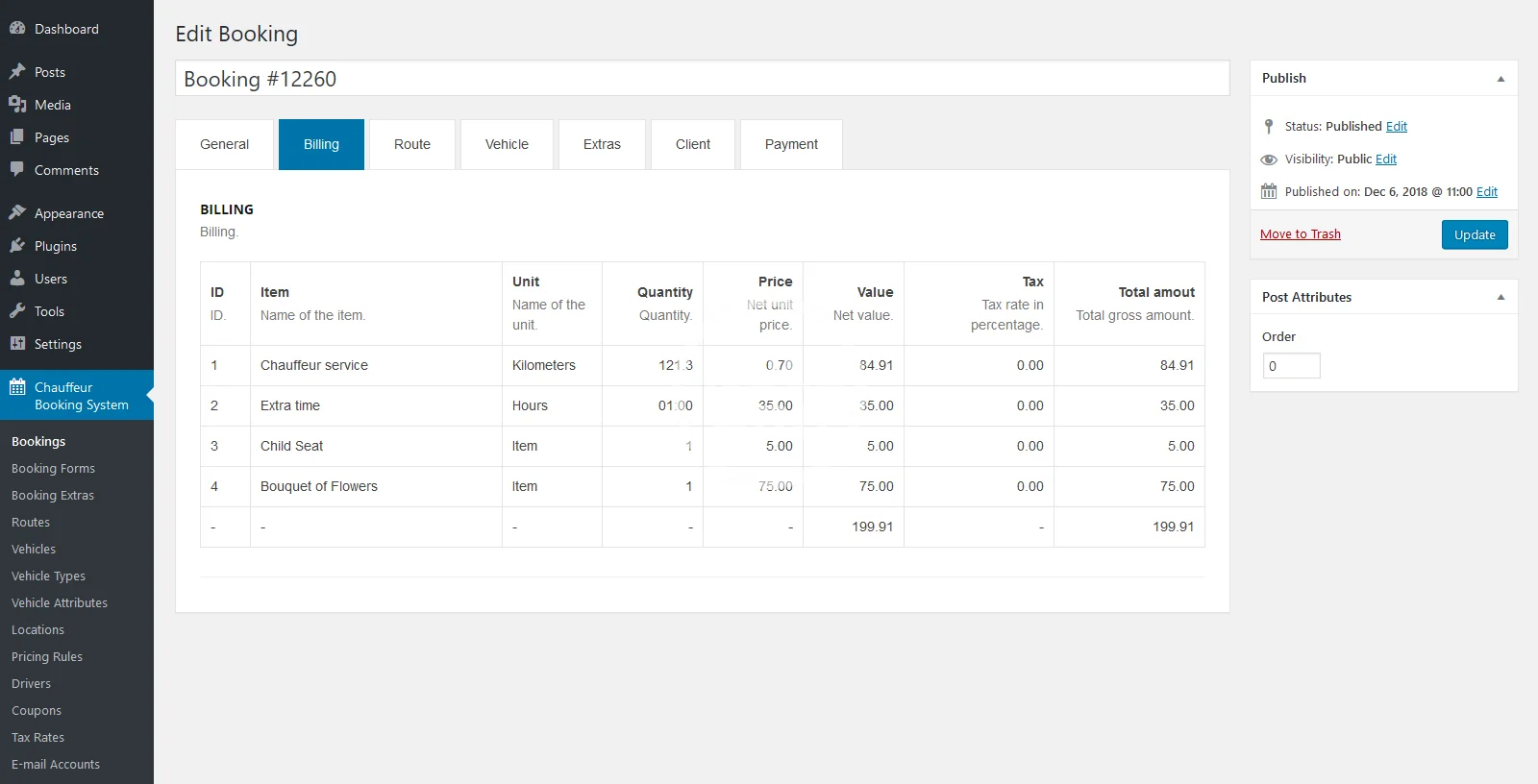The image size is (1538, 784).
Task: Open Media via its sidebar icon
Action: point(17,105)
